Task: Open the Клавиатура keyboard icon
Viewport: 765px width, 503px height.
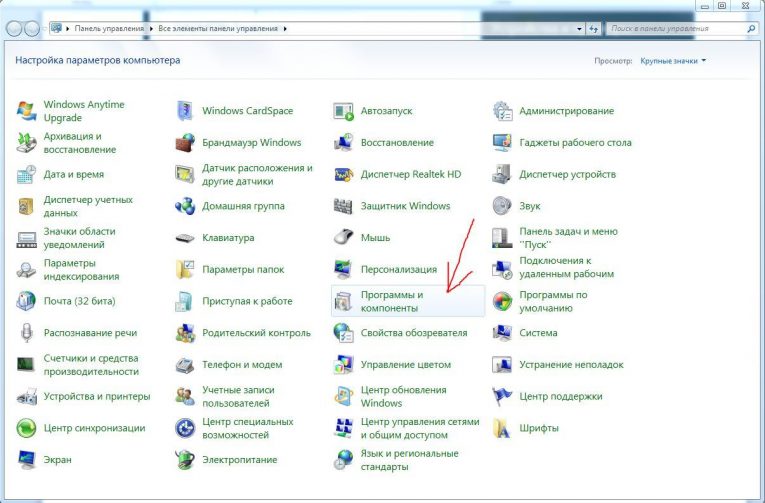Action: pyautogui.click(x=185, y=238)
